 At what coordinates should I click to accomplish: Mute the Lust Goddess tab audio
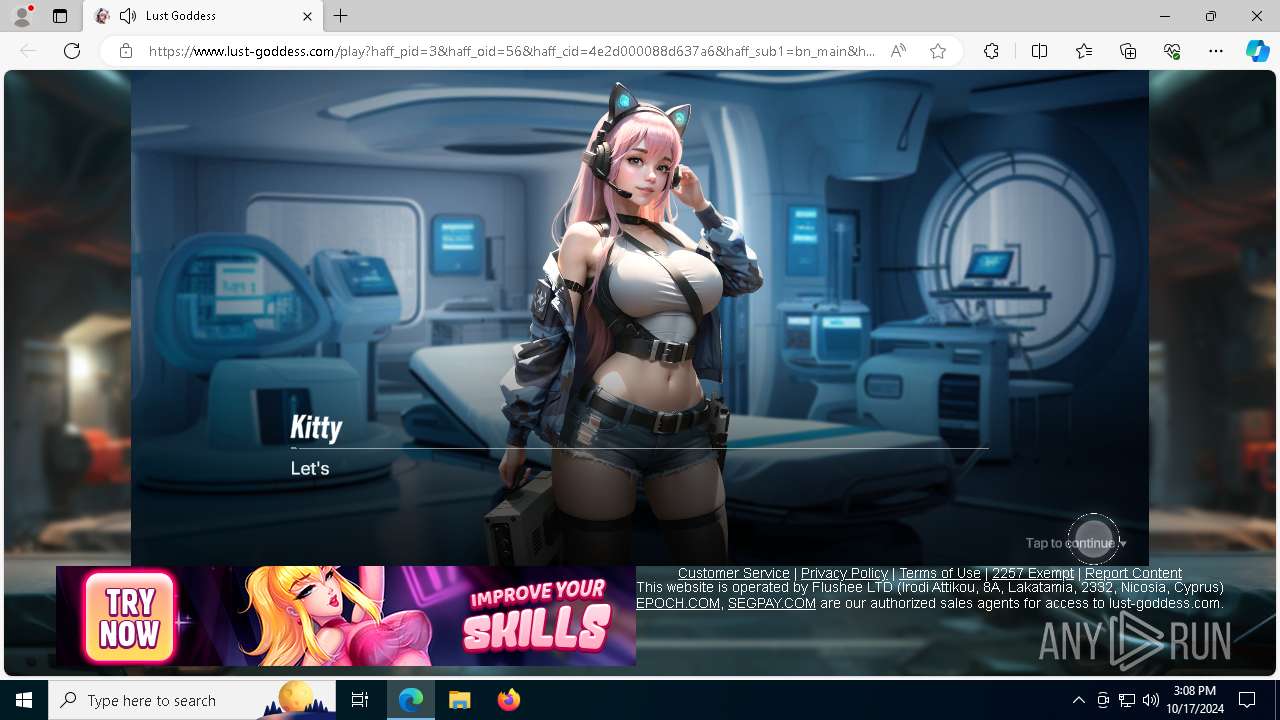127,16
